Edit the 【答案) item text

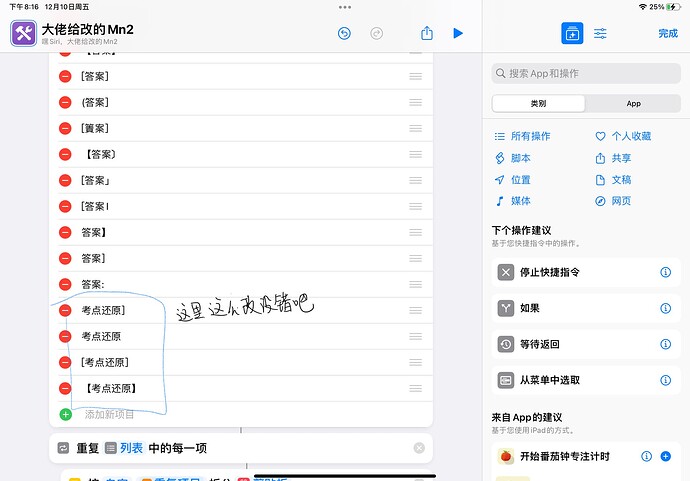coord(100,154)
